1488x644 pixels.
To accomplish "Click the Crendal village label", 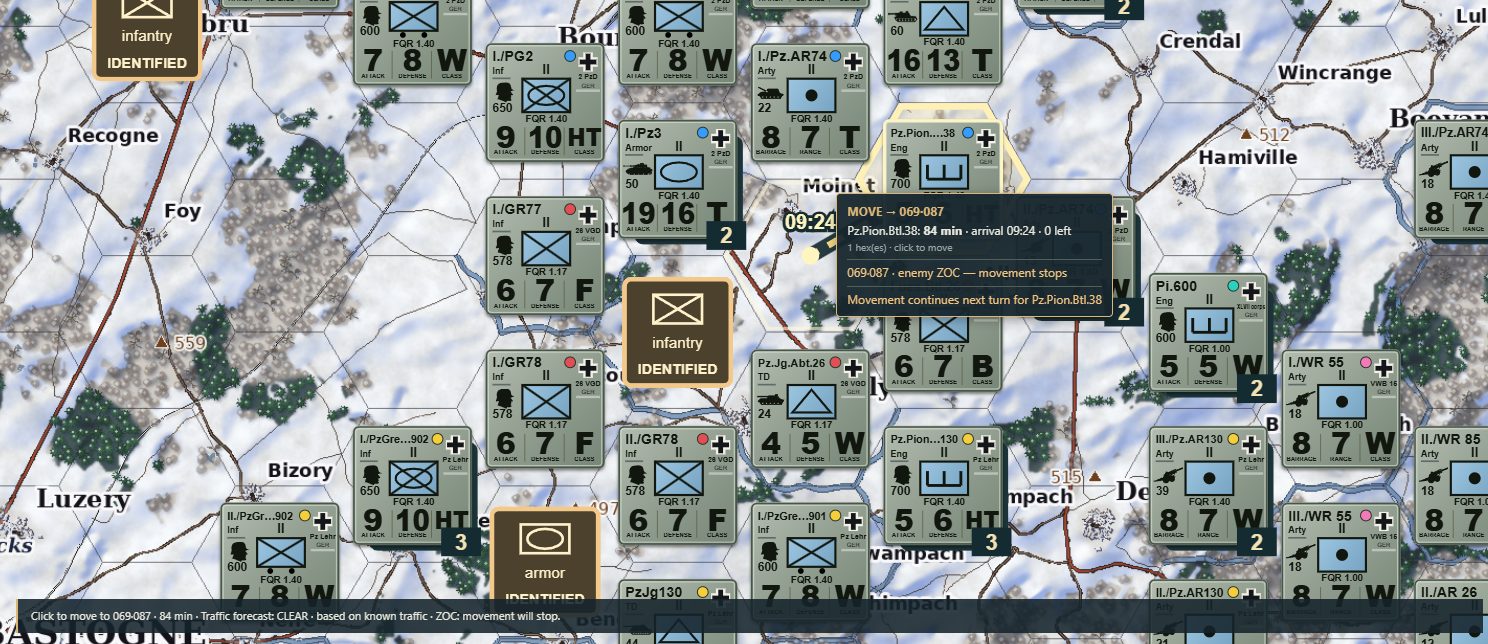I will tap(1200, 41).
